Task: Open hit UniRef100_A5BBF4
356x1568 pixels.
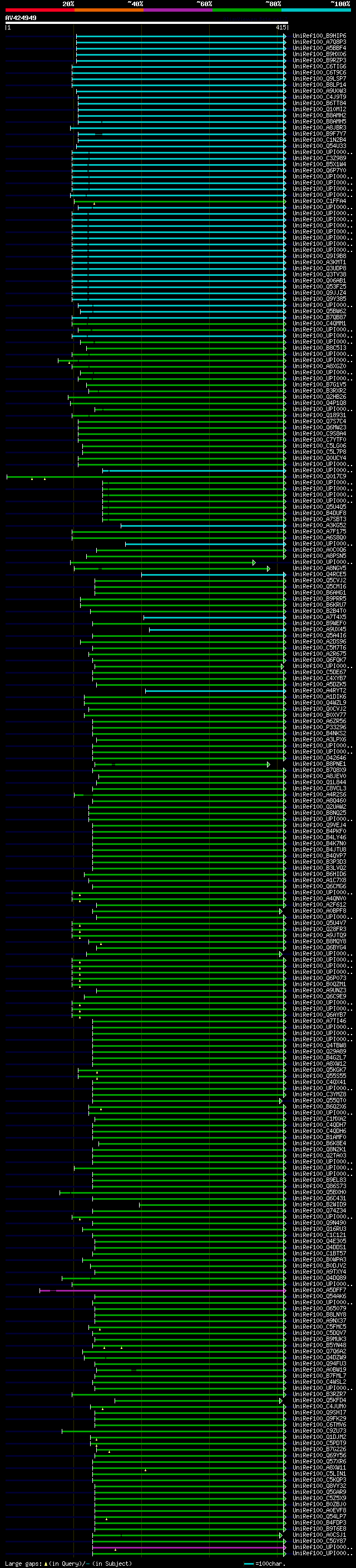Action: coord(319,48)
